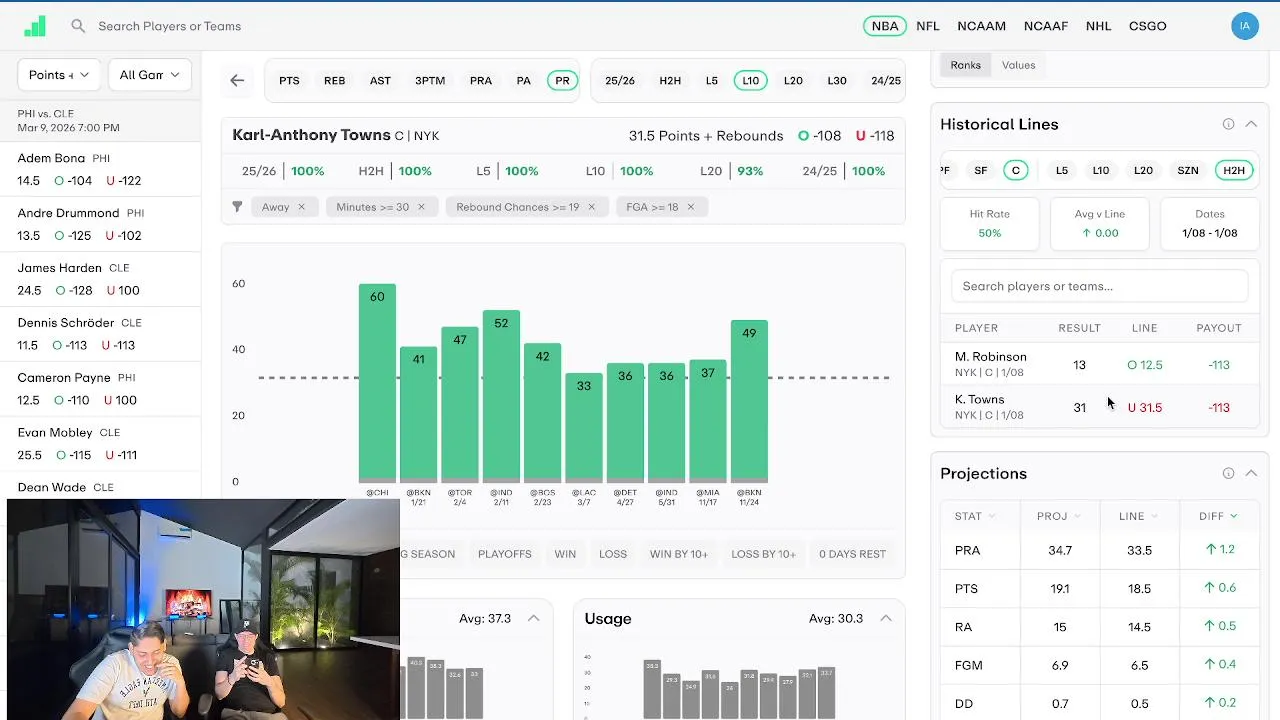Viewport: 1280px width, 720px height.
Task: Click the Over -108 odds
Action: click(820, 136)
